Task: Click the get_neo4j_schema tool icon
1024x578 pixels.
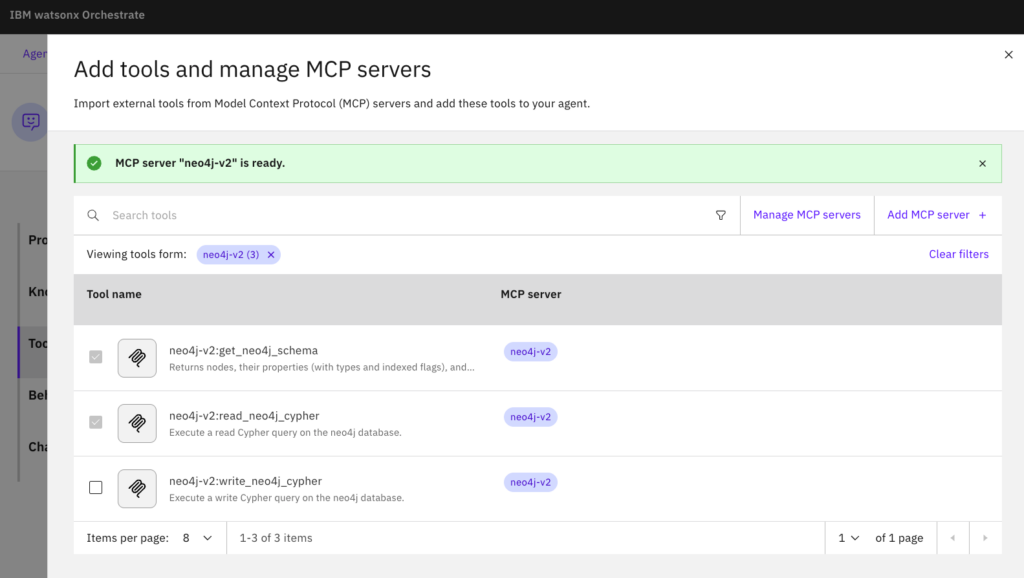Action: [137, 357]
